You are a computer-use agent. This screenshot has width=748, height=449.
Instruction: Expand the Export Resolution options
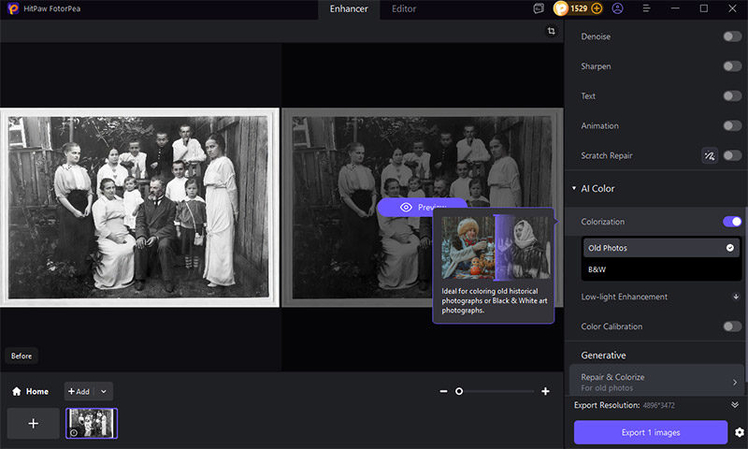tap(735, 405)
